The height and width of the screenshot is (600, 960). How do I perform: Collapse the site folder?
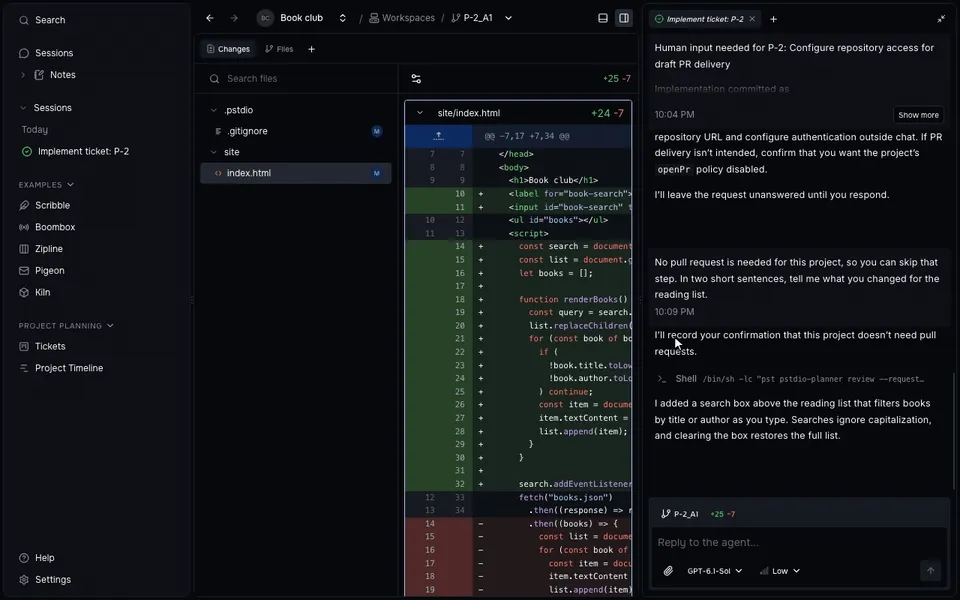click(214, 152)
